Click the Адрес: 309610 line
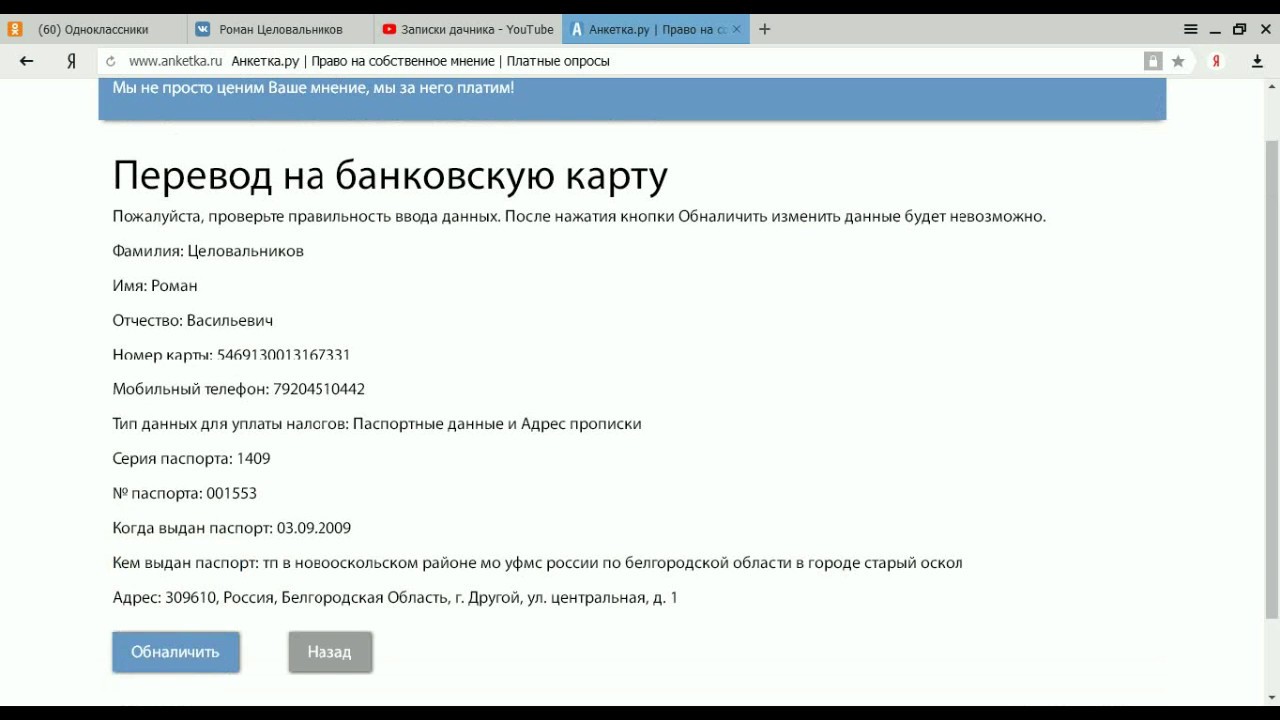This screenshot has width=1280, height=720. pos(395,598)
